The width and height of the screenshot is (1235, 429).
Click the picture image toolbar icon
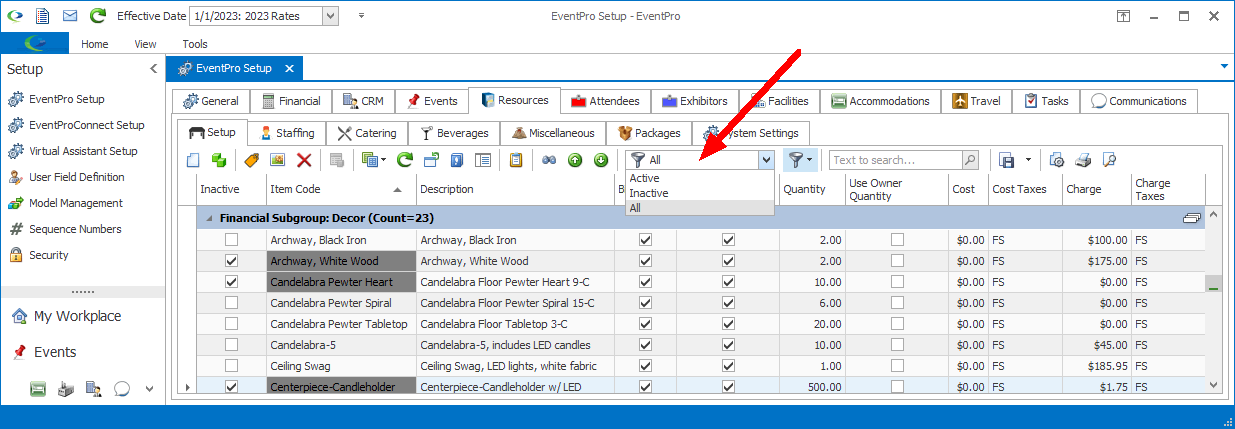(x=277, y=160)
